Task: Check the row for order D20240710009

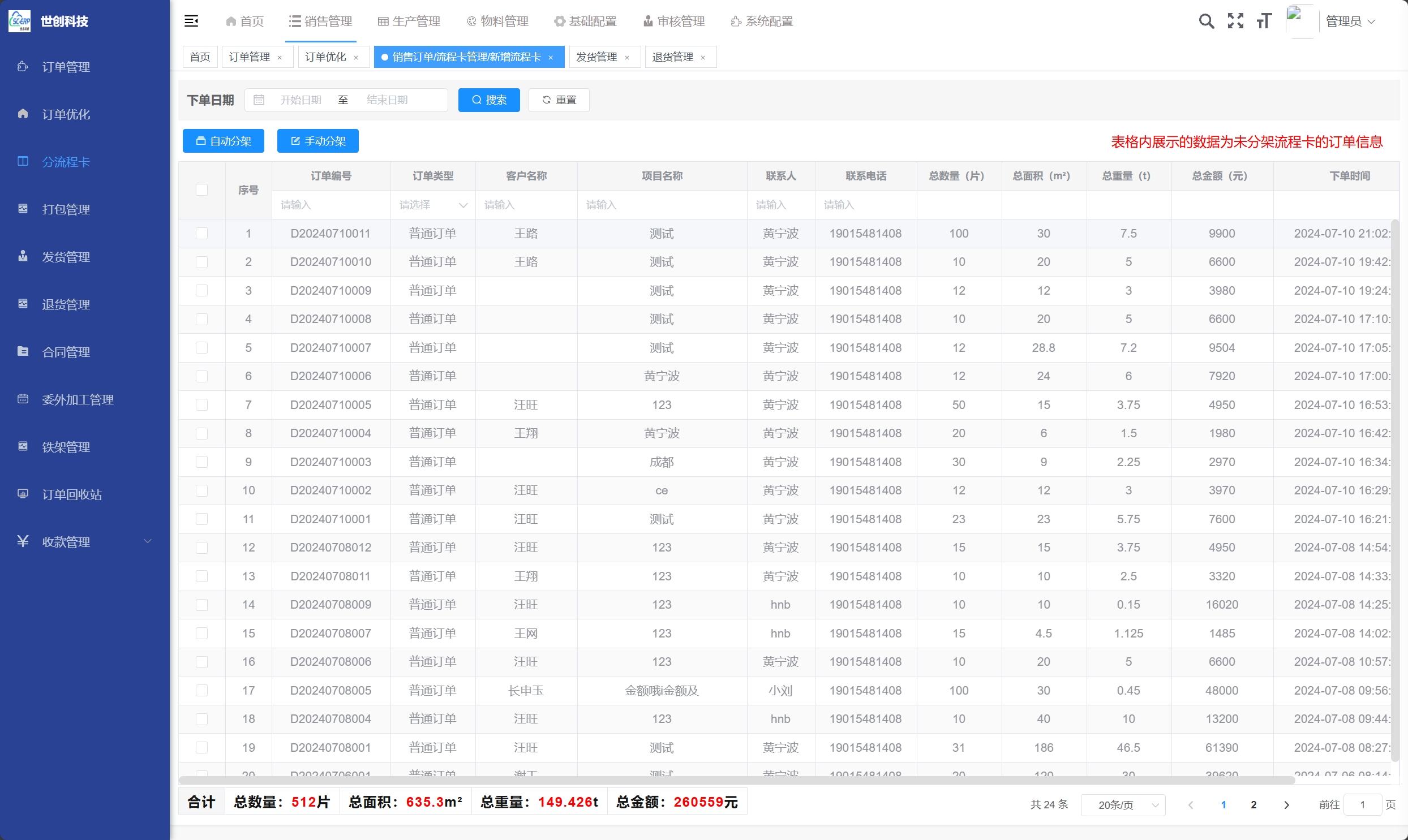Action: [201, 290]
